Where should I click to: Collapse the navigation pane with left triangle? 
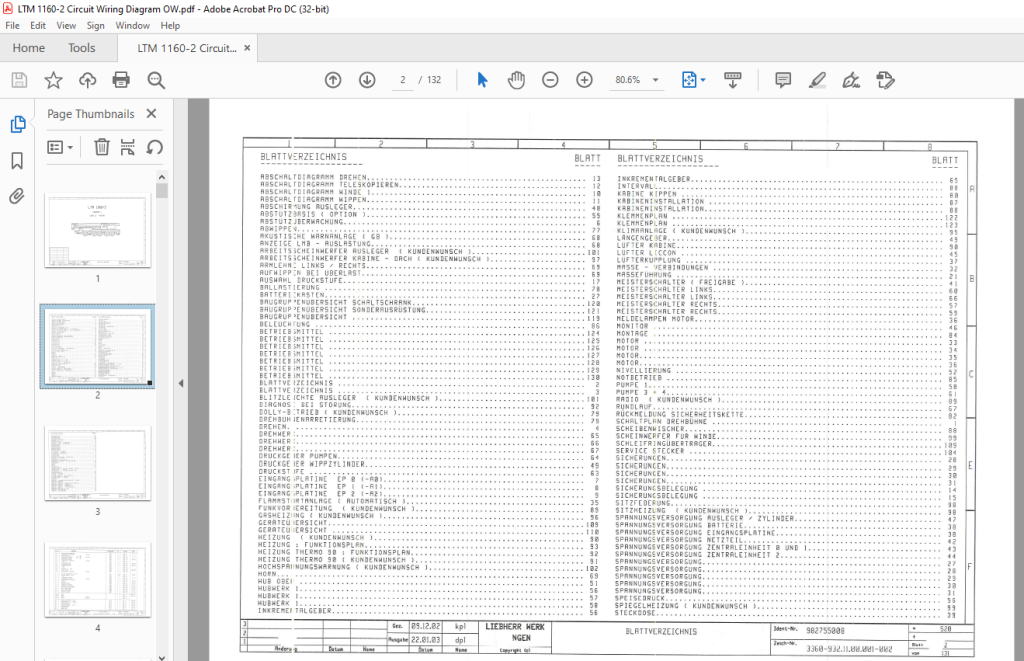point(181,383)
